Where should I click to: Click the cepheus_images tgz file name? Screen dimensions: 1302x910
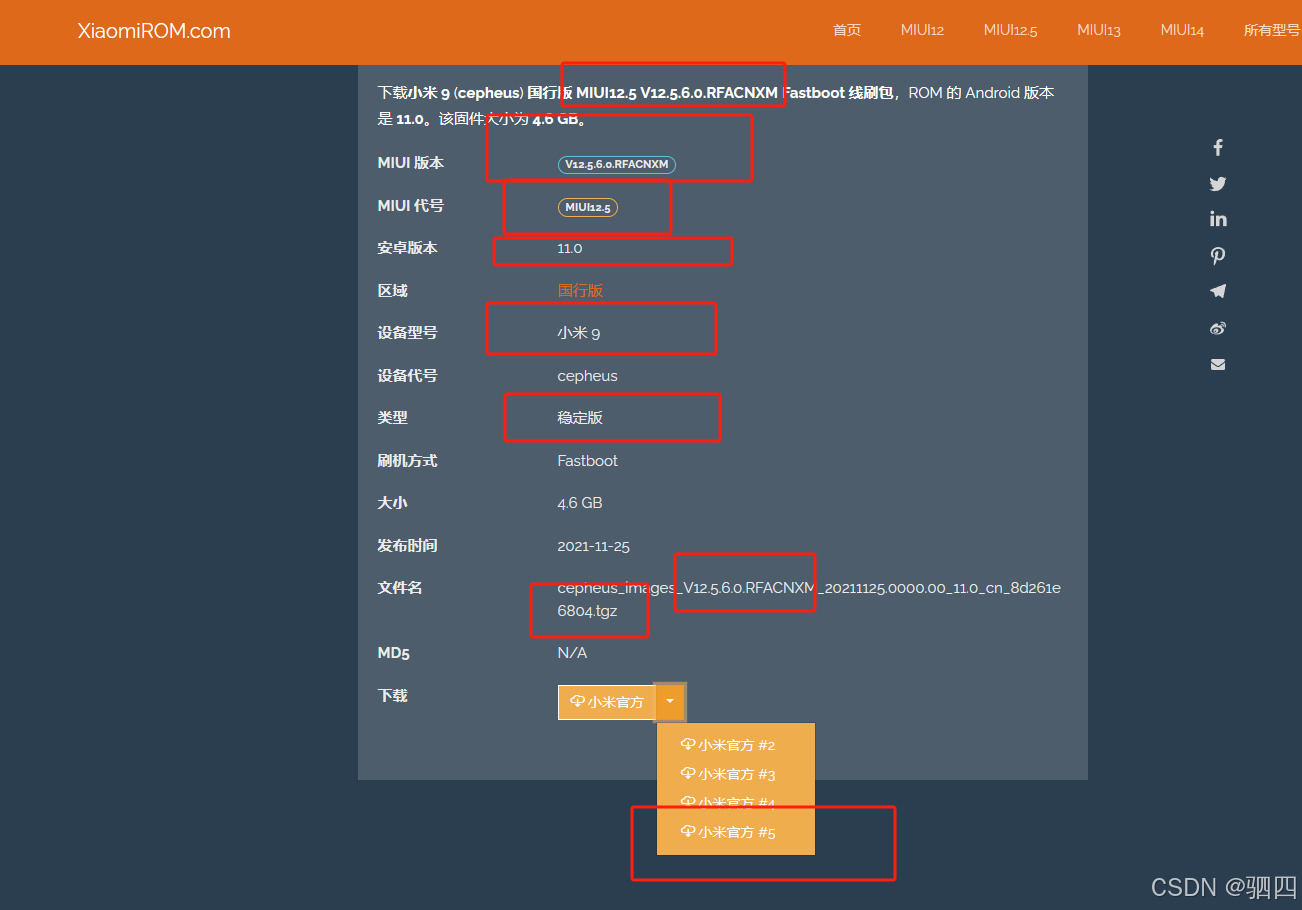[x=809, y=599]
